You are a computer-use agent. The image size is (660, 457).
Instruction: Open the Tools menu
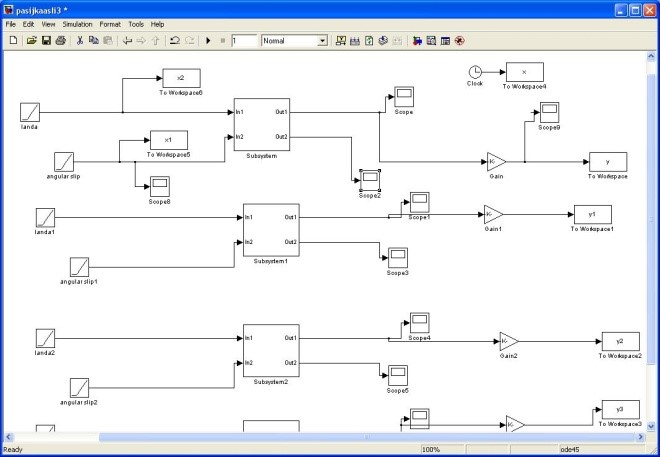click(136, 23)
